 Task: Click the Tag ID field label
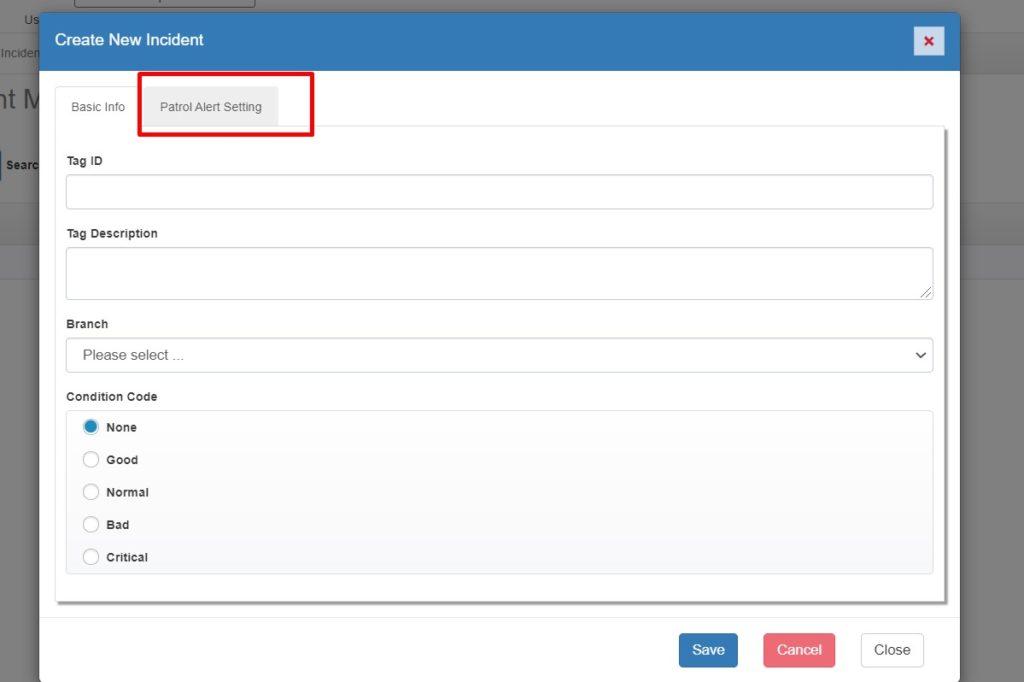pyautogui.click(x=84, y=161)
